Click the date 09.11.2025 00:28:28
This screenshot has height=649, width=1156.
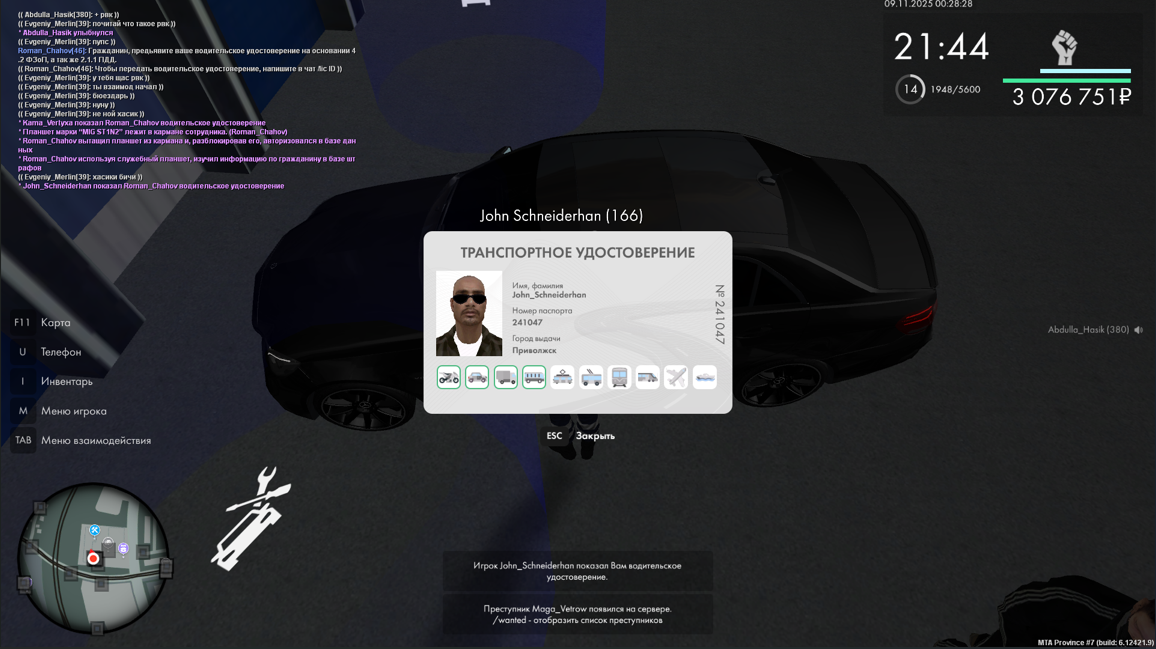pos(928,4)
